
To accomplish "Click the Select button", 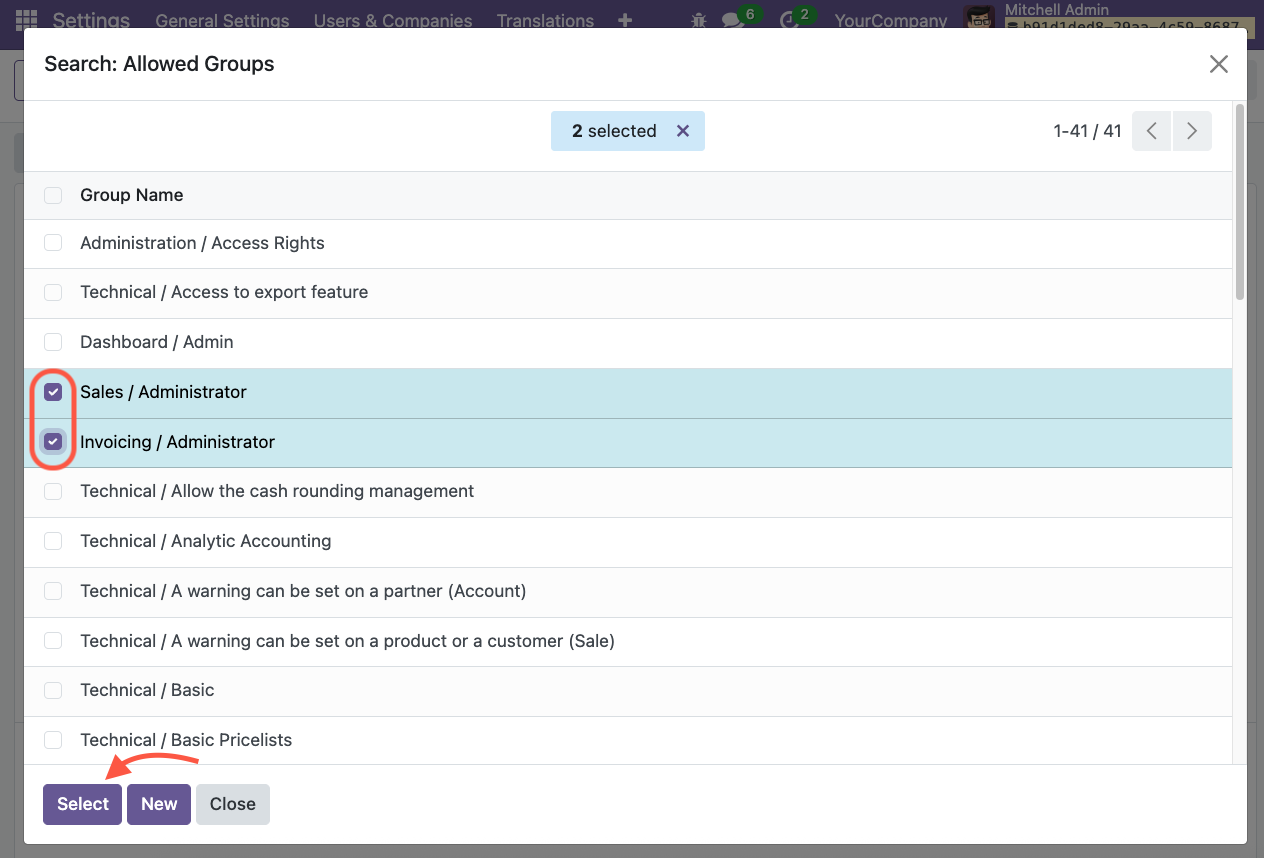I will [83, 804].
